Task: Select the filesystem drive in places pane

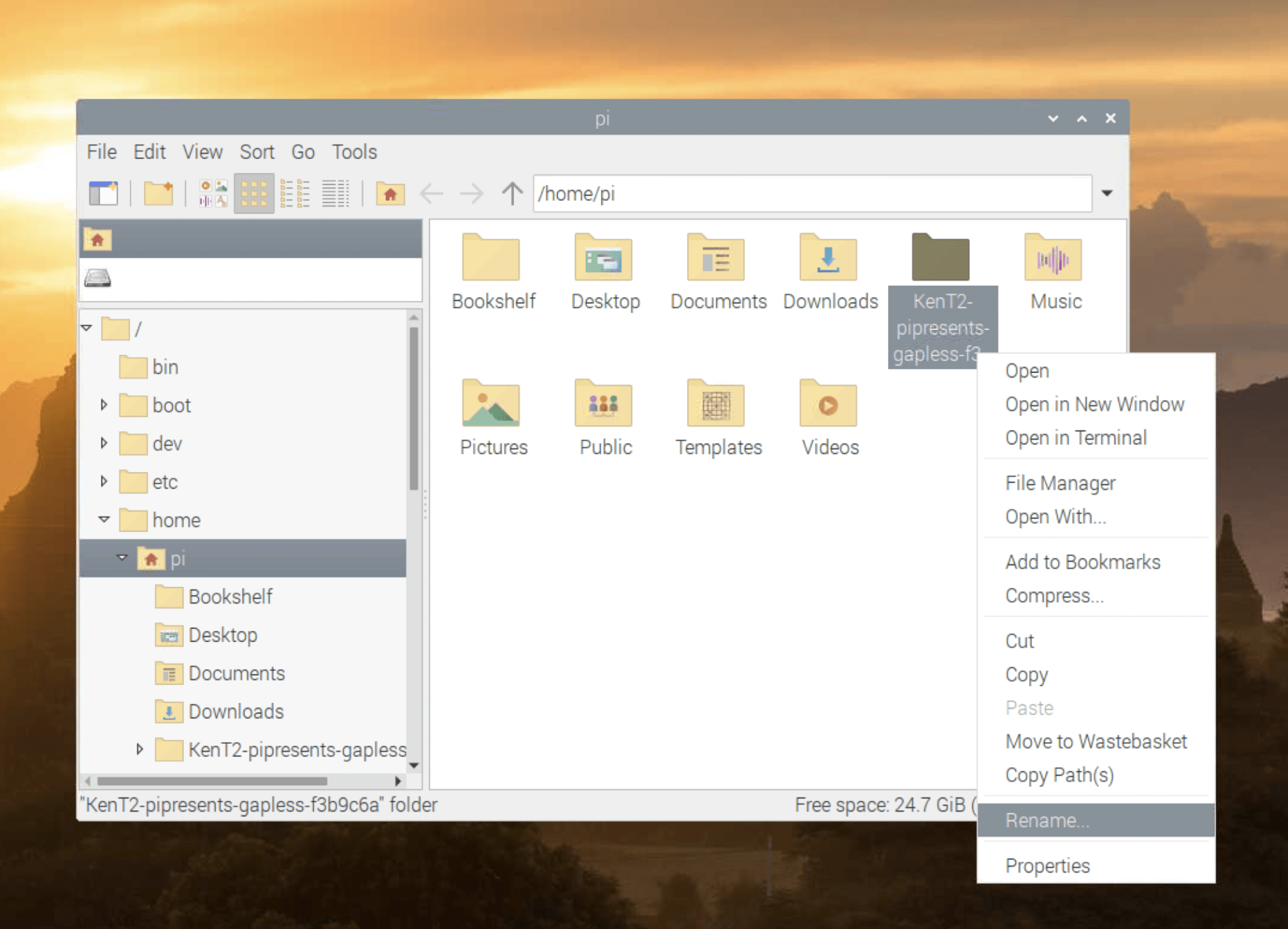Action: click(x=98, y=278)
